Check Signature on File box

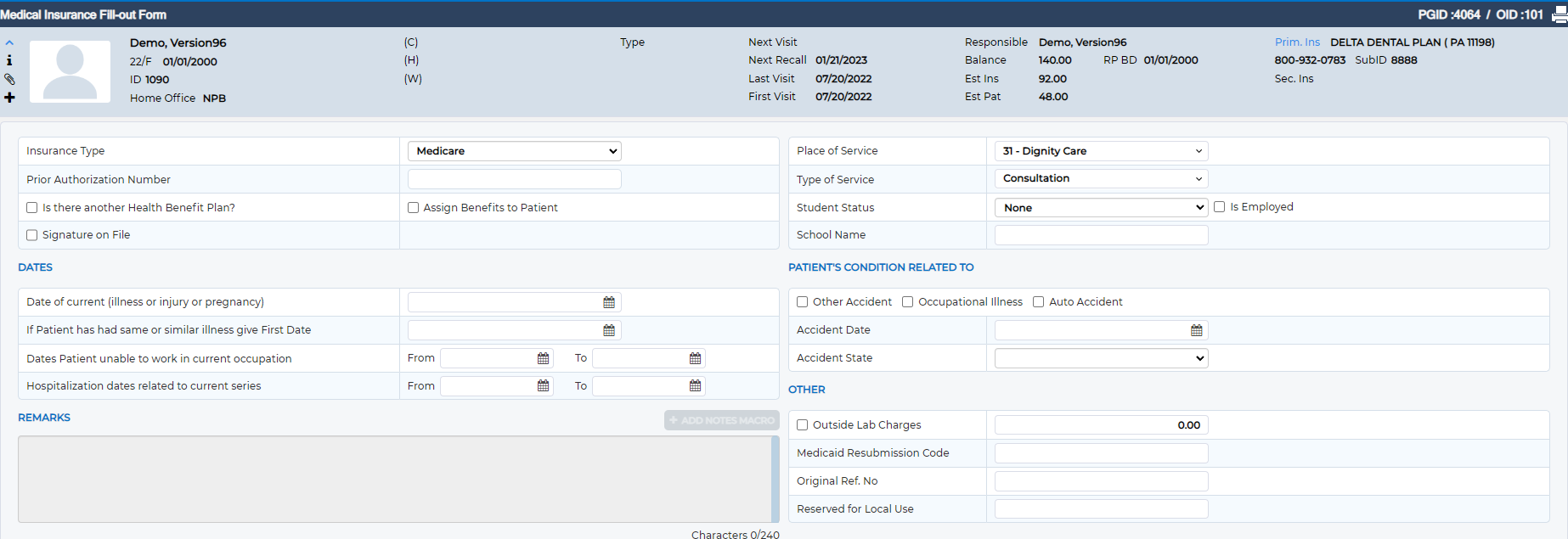point(32,235)
